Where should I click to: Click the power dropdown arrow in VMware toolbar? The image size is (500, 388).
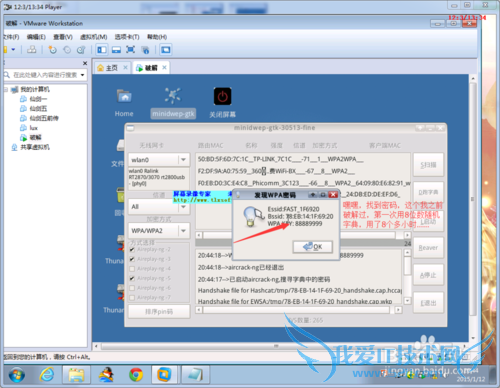[13, 50]
